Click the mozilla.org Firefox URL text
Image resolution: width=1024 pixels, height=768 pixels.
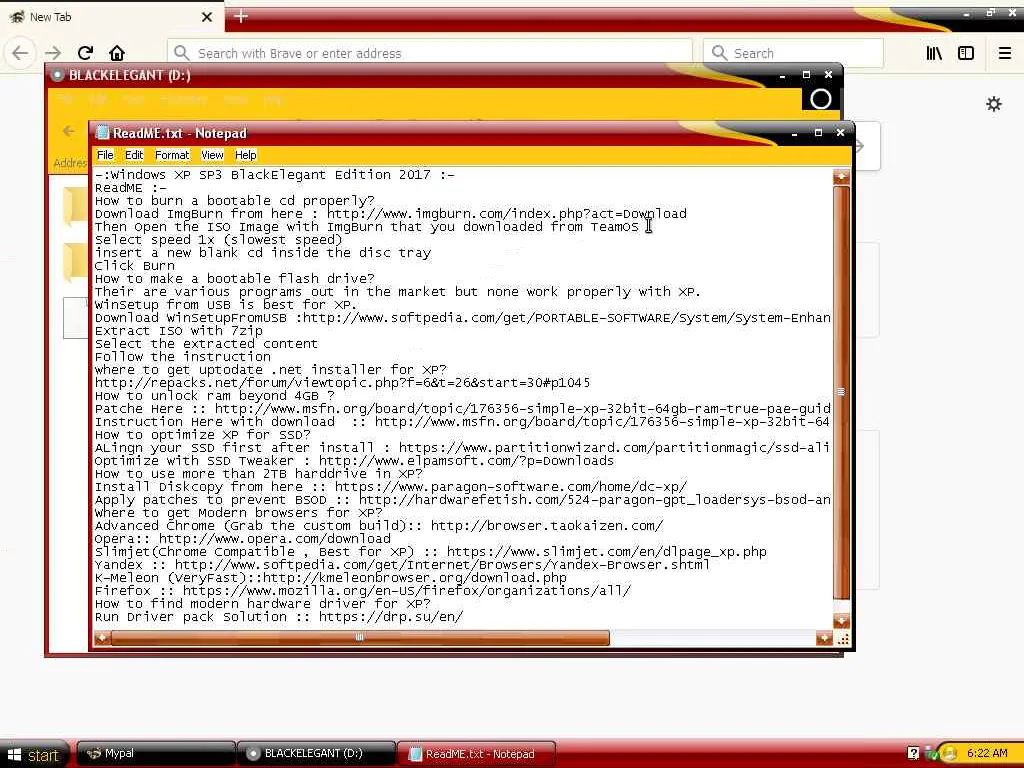pyautogui.click(x=407, y=591)
